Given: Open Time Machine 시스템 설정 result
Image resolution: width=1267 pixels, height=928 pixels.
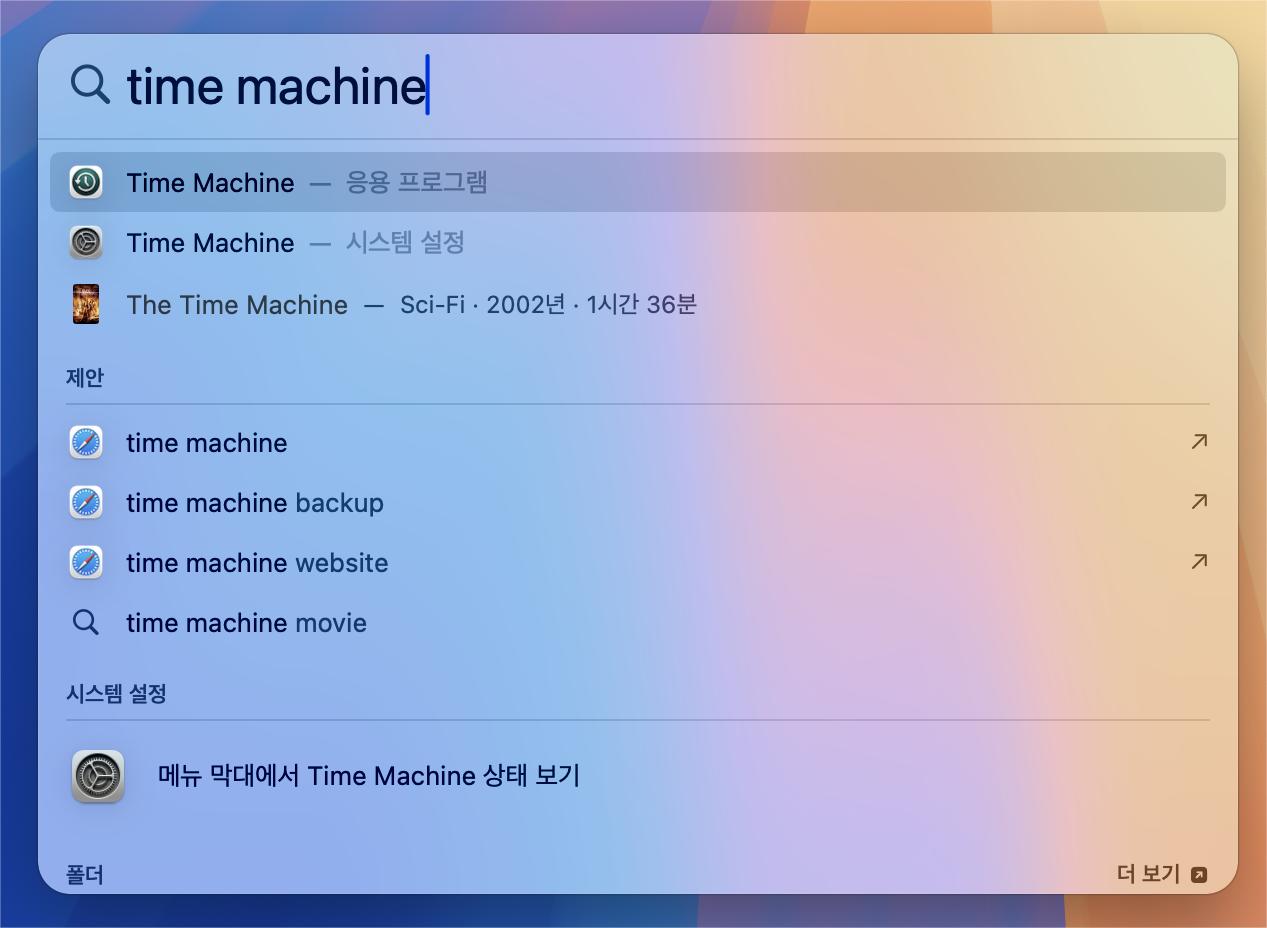Looking at the screenshot, I should tap(296, 243).
